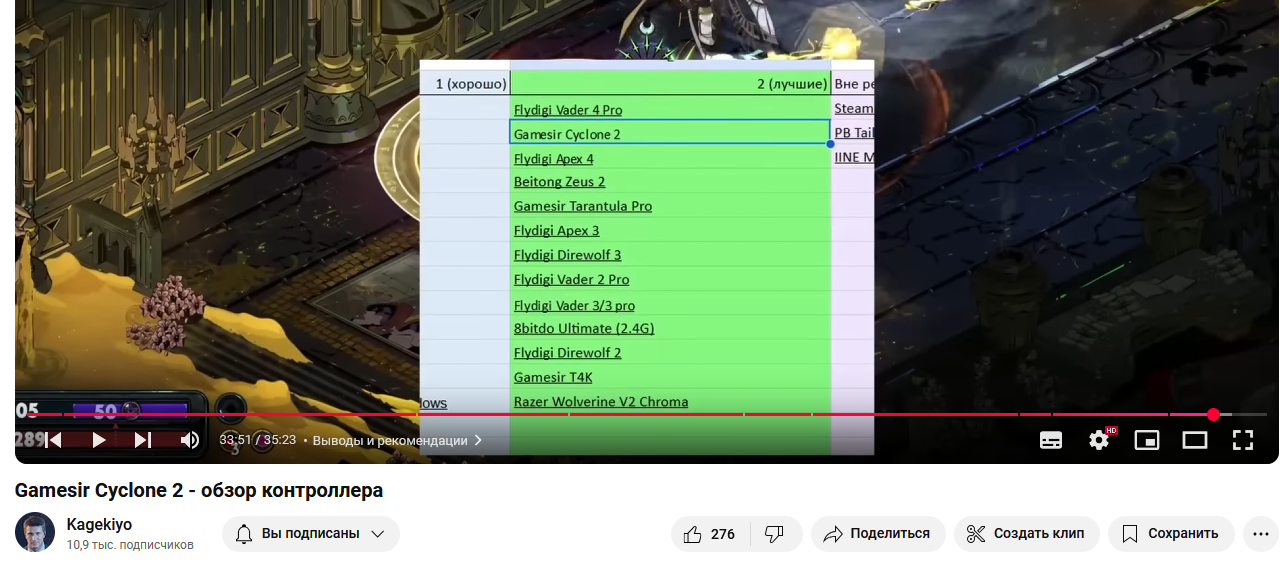Viewport: 1280px width, 564px height.
Task: Open the player settings gear
Action: [x=1100, y=439]
